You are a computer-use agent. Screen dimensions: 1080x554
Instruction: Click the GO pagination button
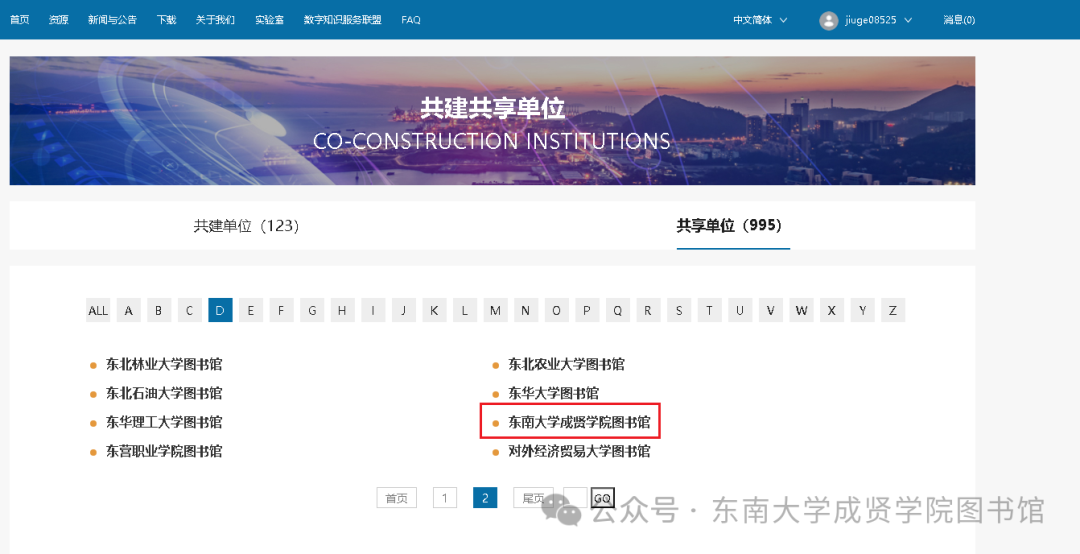tap(603, 497)
